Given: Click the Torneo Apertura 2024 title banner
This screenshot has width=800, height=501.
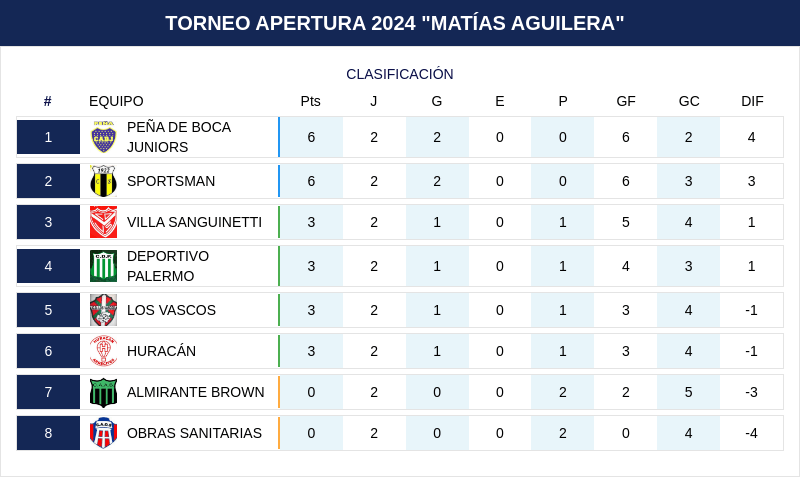Looking at the screenshot, I should pyautogui.click(x=400, y=23).
